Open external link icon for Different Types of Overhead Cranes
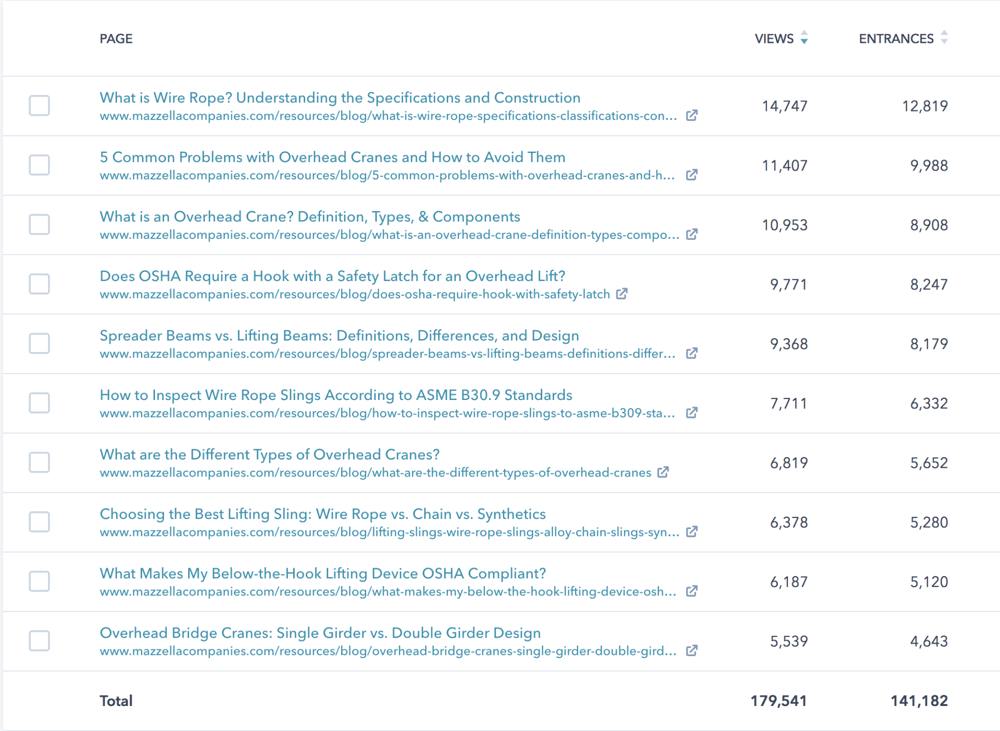The image size is (1000, 731). [663, 473]
